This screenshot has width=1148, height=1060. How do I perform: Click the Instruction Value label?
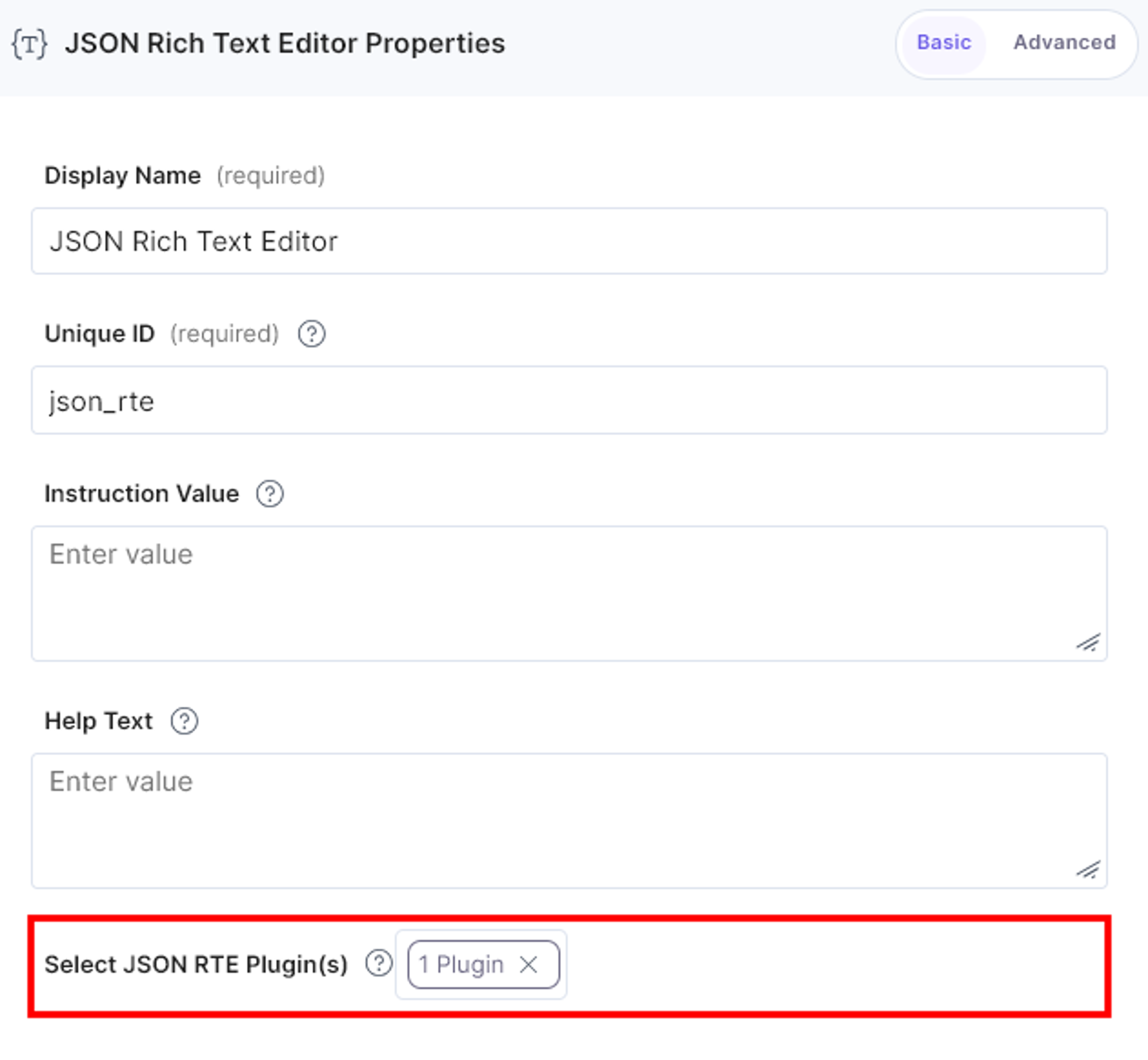[142, 494]
